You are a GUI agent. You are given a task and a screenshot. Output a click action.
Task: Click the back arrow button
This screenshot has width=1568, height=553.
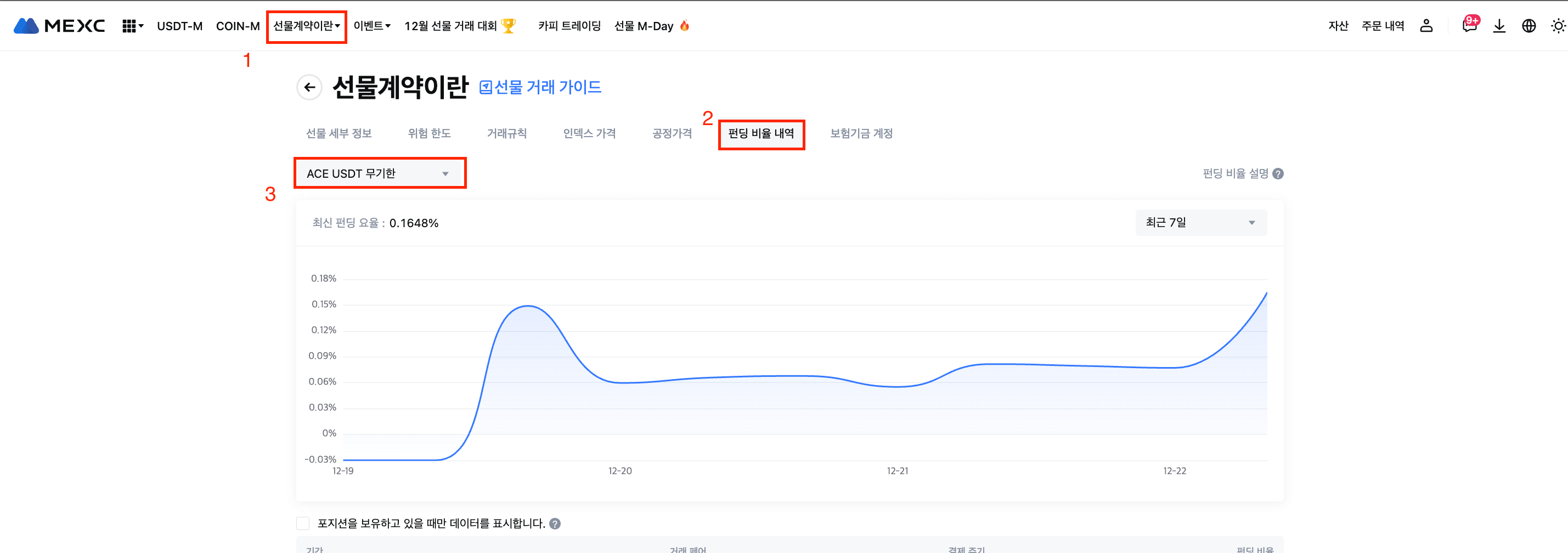point(309,88)
